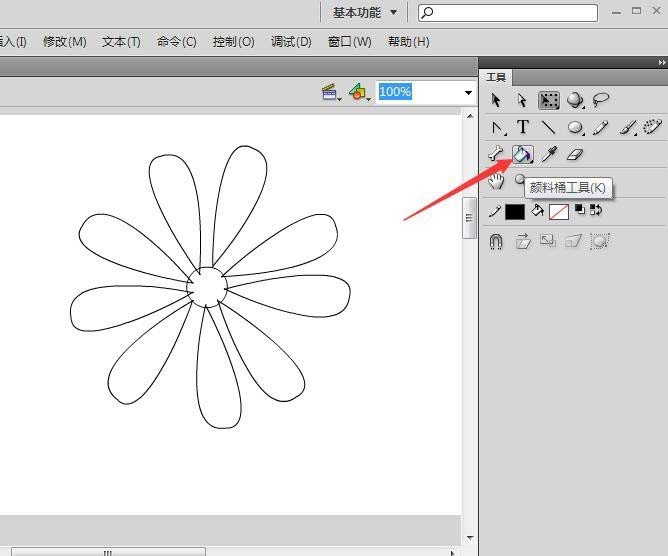Choose the Hand tool
This screenshot has height=556, width=668.
coord(496,181)
